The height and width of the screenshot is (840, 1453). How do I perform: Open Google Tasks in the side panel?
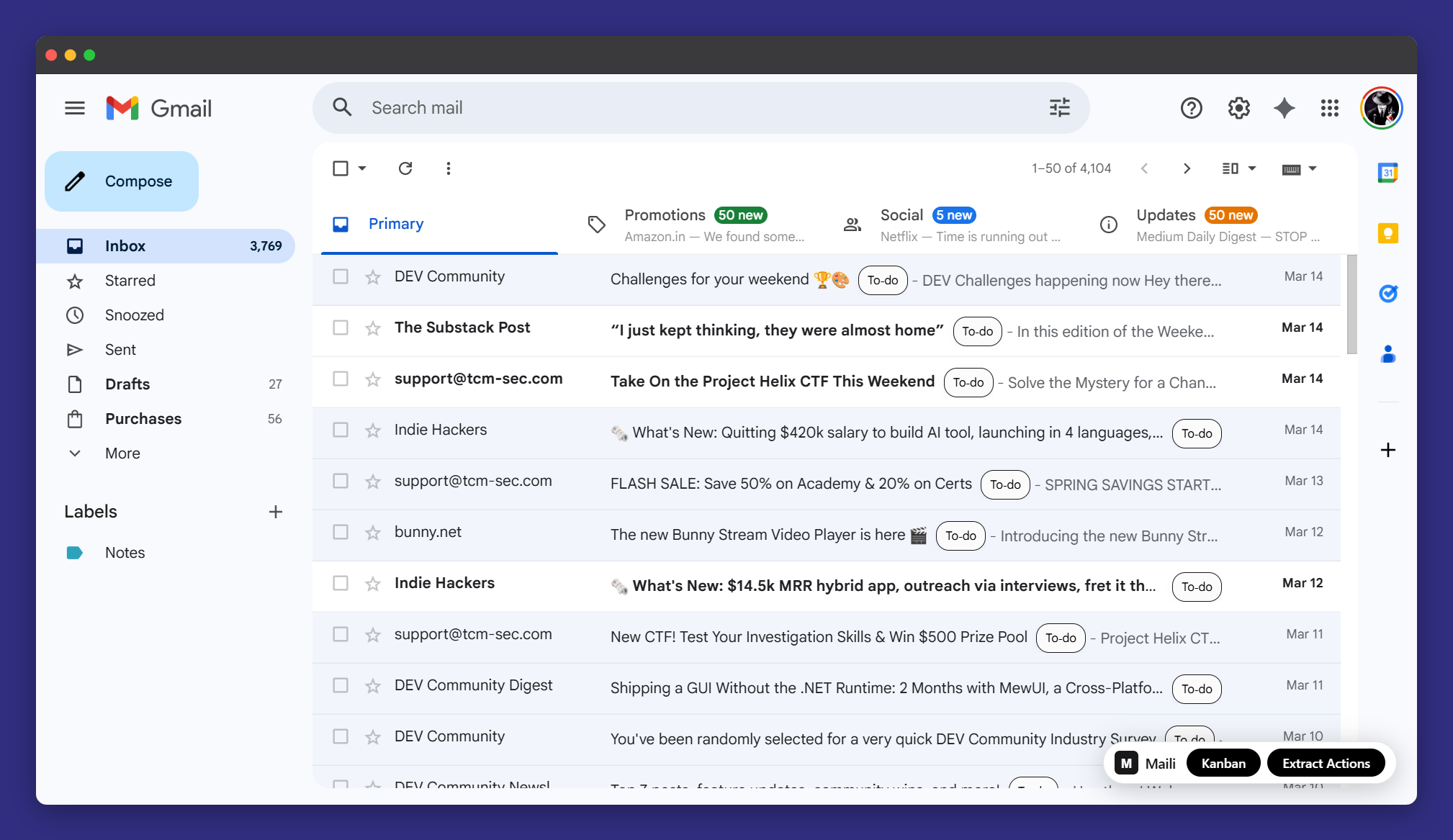pos(1389,293)
